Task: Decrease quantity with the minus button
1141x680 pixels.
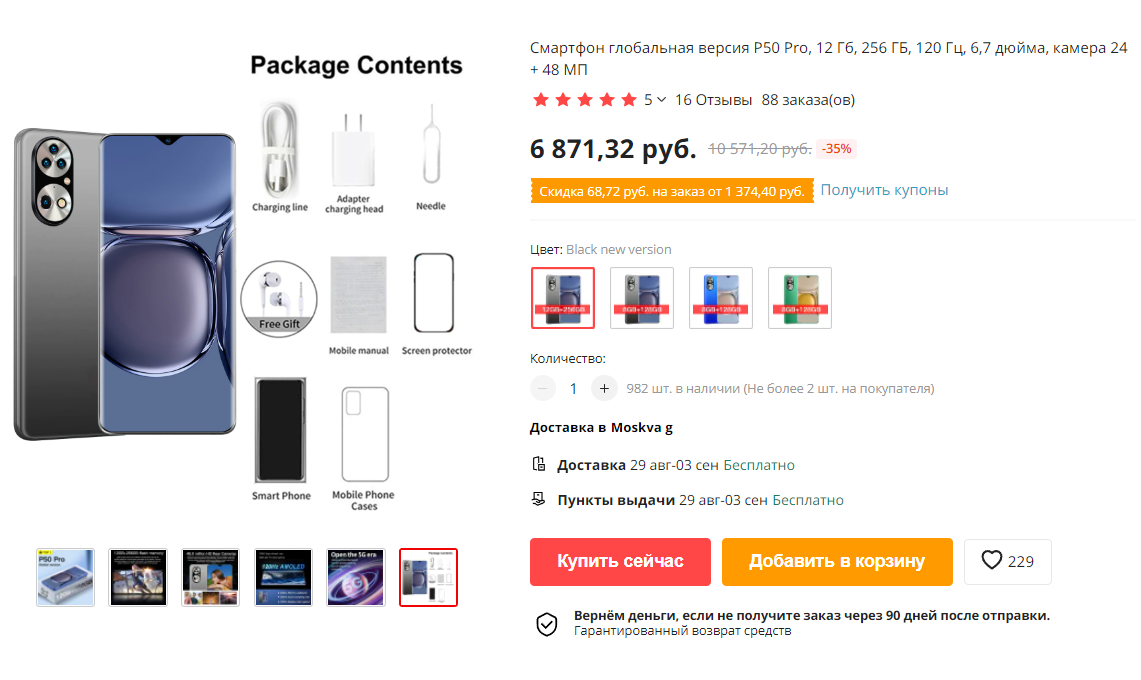Action: 543,388
